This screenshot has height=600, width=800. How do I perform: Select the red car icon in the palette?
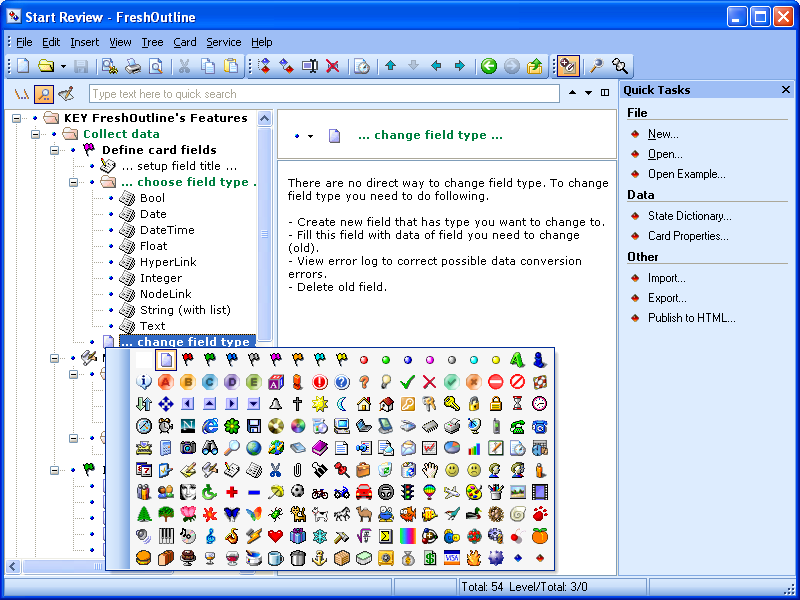364,492
